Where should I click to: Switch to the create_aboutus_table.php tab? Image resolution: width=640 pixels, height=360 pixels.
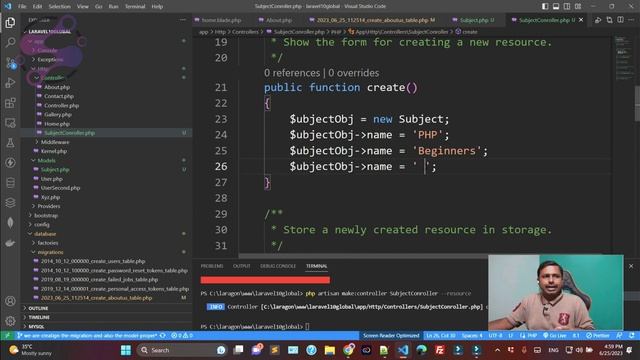click(372, 20)
